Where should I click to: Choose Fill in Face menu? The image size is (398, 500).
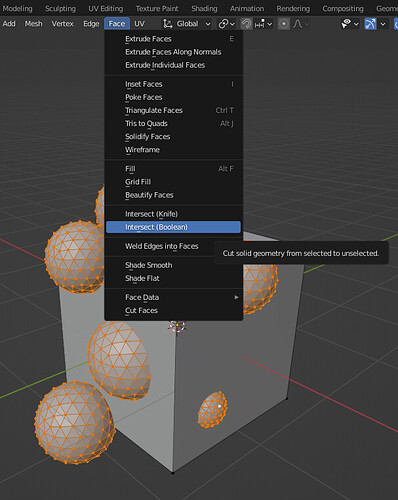point(173,169)
